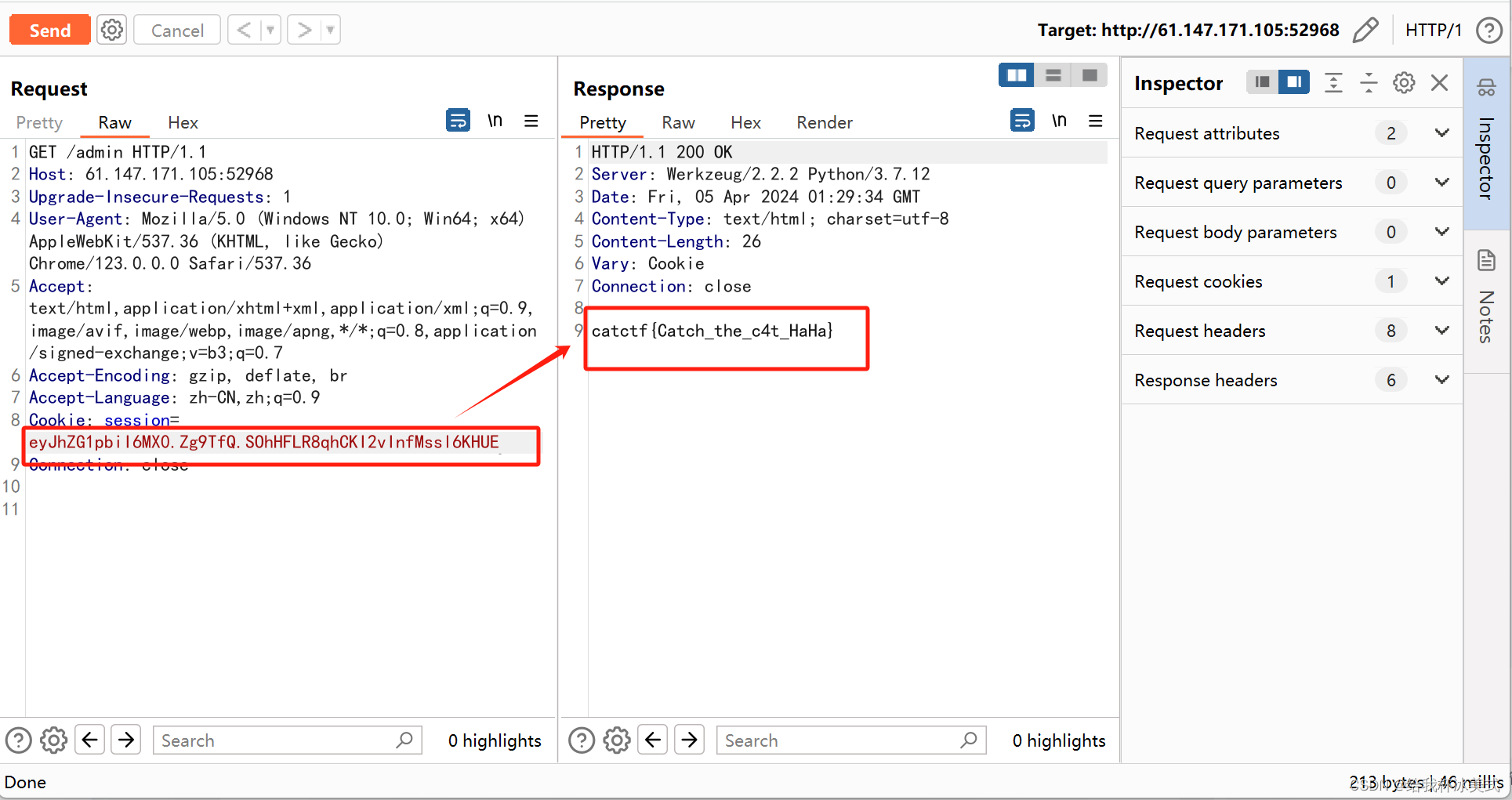This screenshot has width=1512, height=800.
Task: Toggle non-printable characters in Response panel
Action: pyautogui.click(x=1059, y=121)
